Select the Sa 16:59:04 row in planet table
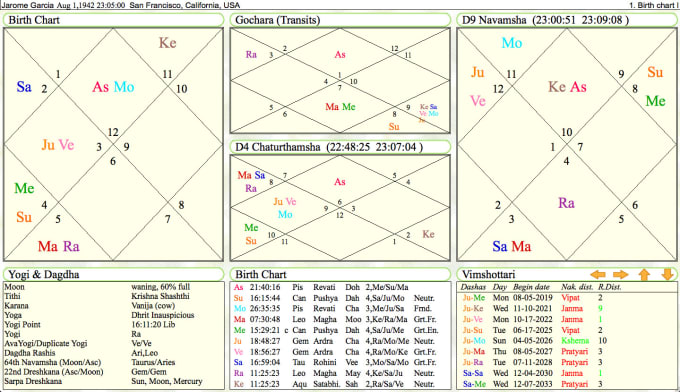This screenshot has width=680, height=392. tap(340, 363)
